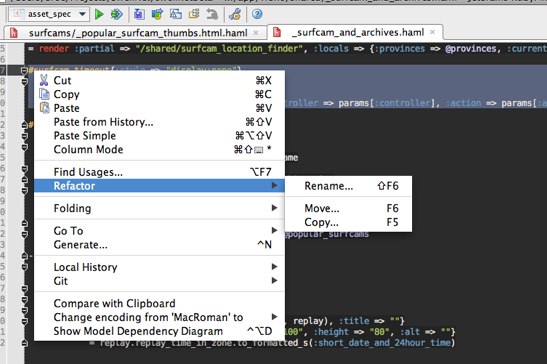The image size is (547, 364).
Task: Select Compare with Clipboard
Action: tap(159, 303)
